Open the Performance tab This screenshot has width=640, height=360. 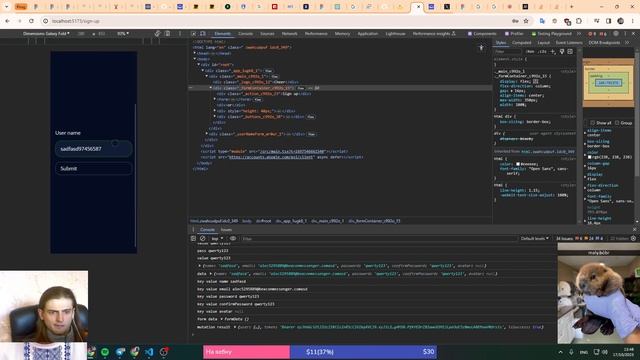(x=316, y=33)
